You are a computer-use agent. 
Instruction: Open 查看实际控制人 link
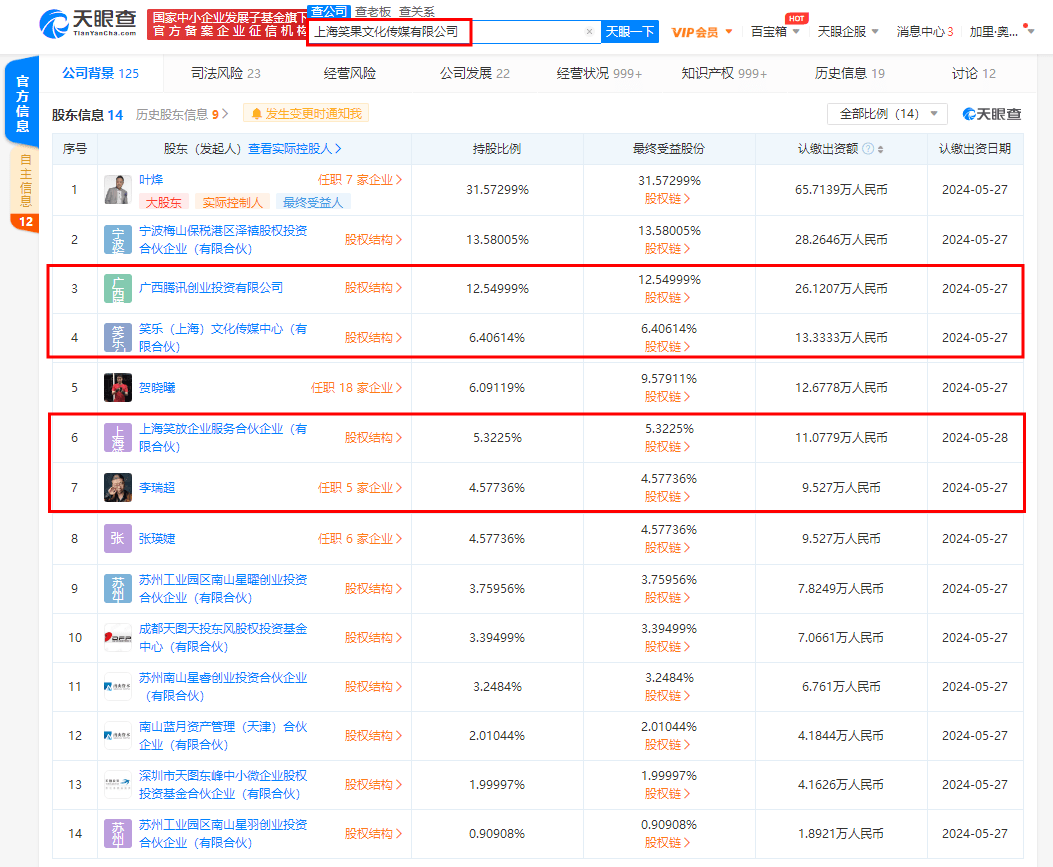pos(295,149)
